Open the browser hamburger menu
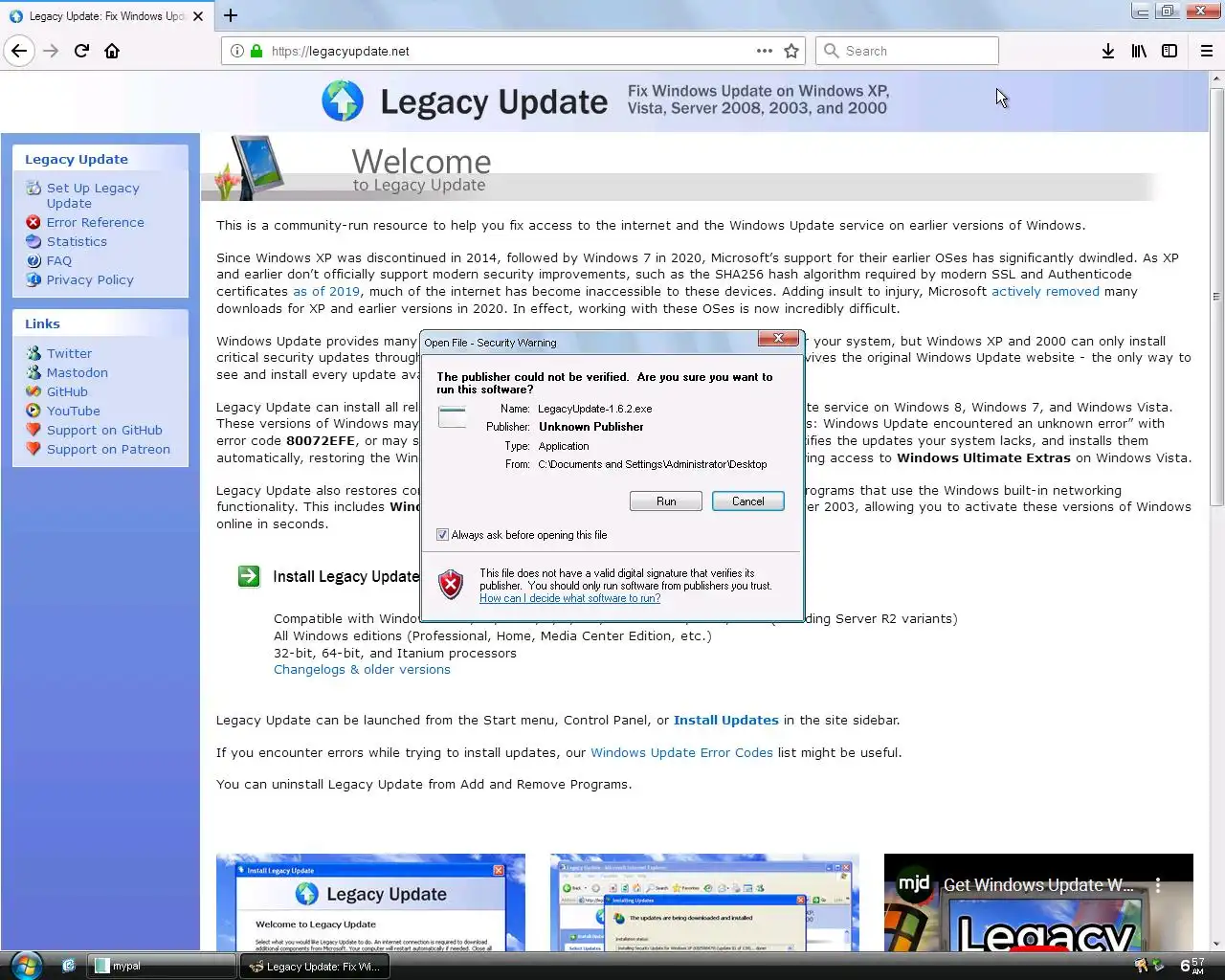Screen dimensions: 1225x980 [1207, 51]
